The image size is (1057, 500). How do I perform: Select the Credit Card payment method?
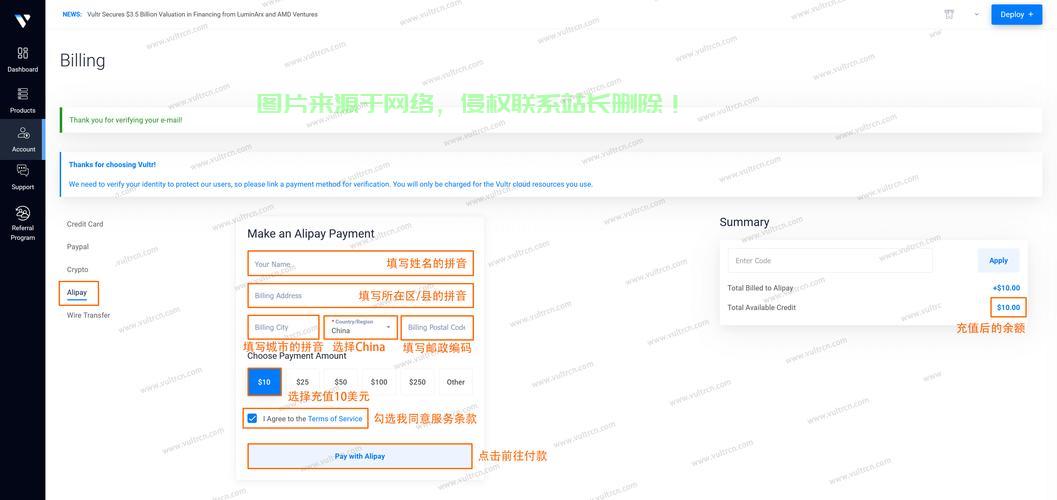(85, 224)
